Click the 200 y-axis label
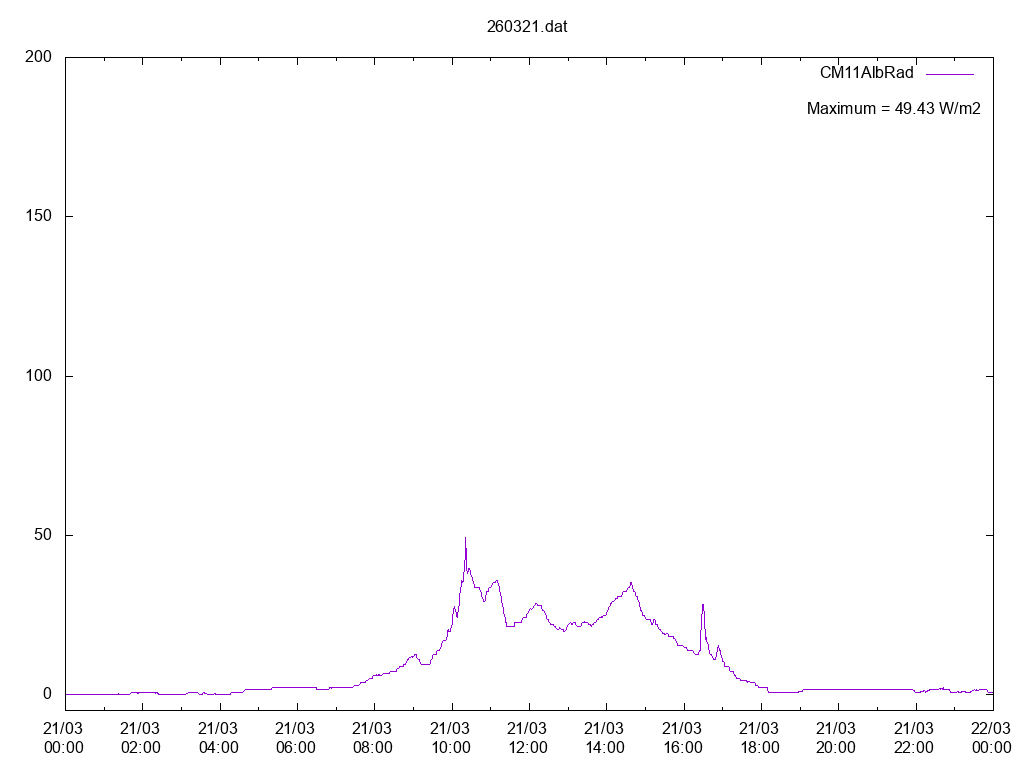 pyautogui.click(x=38, y=57)
